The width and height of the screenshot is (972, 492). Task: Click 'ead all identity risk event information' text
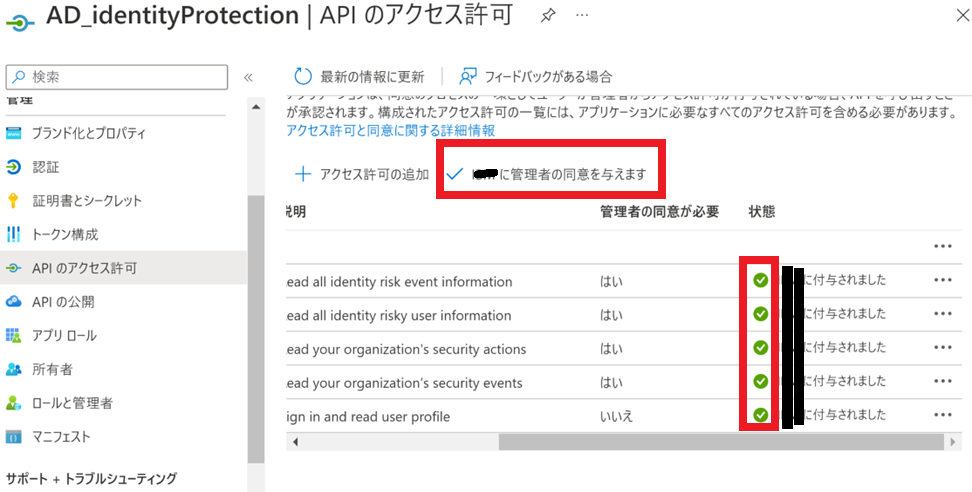pos(399,282)
